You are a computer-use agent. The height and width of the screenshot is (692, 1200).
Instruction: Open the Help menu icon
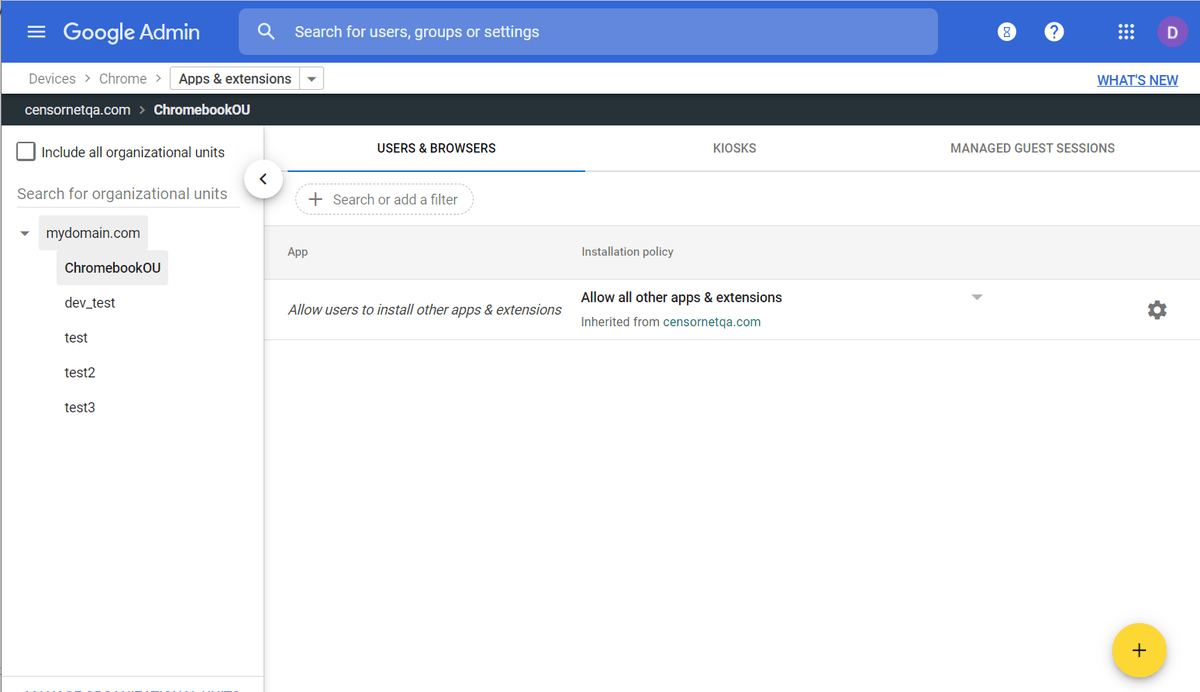(1054, 31)
